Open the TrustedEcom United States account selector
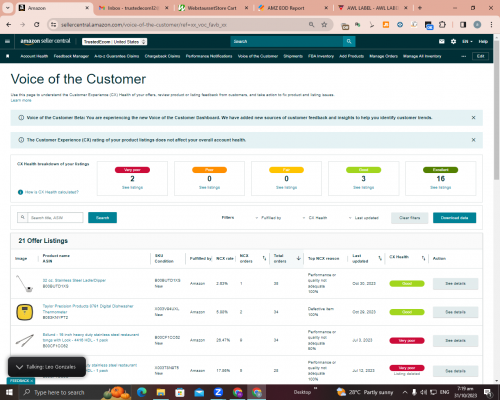Viewport: 500px width, 400px height. [x=115, y=42]
